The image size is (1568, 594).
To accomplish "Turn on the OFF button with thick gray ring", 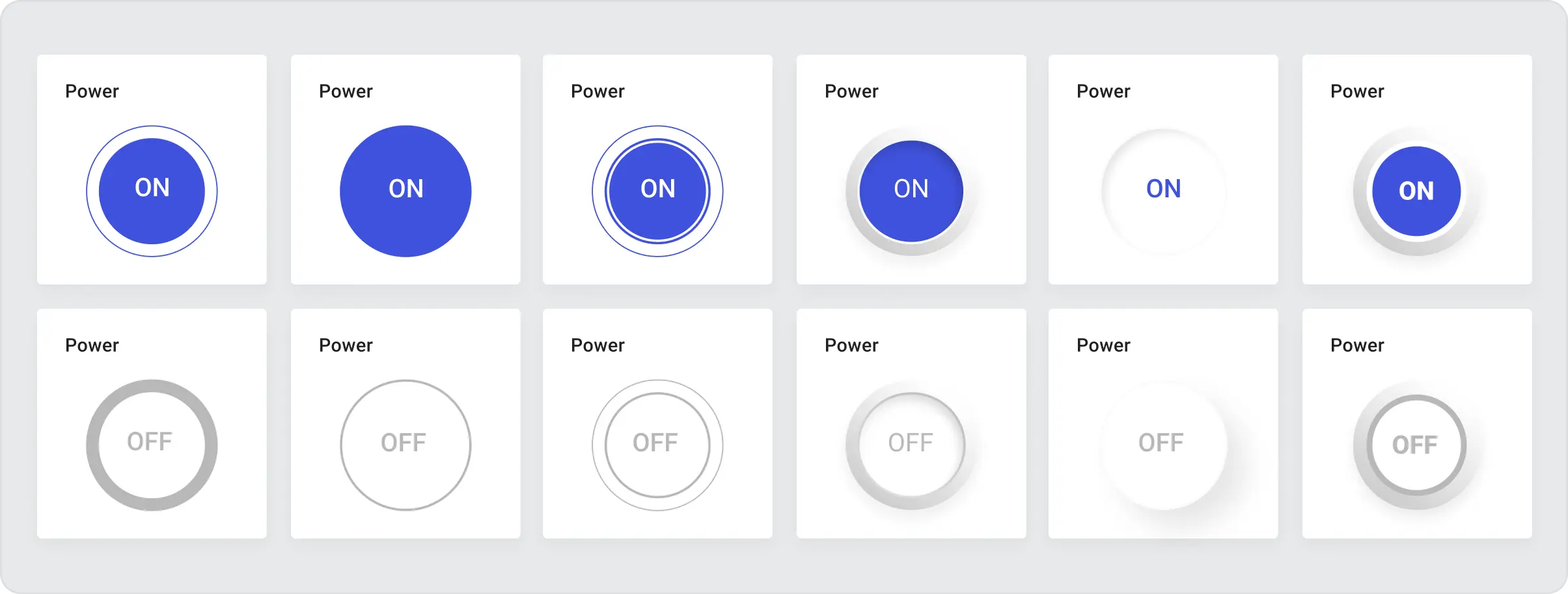I will point(152,445).
